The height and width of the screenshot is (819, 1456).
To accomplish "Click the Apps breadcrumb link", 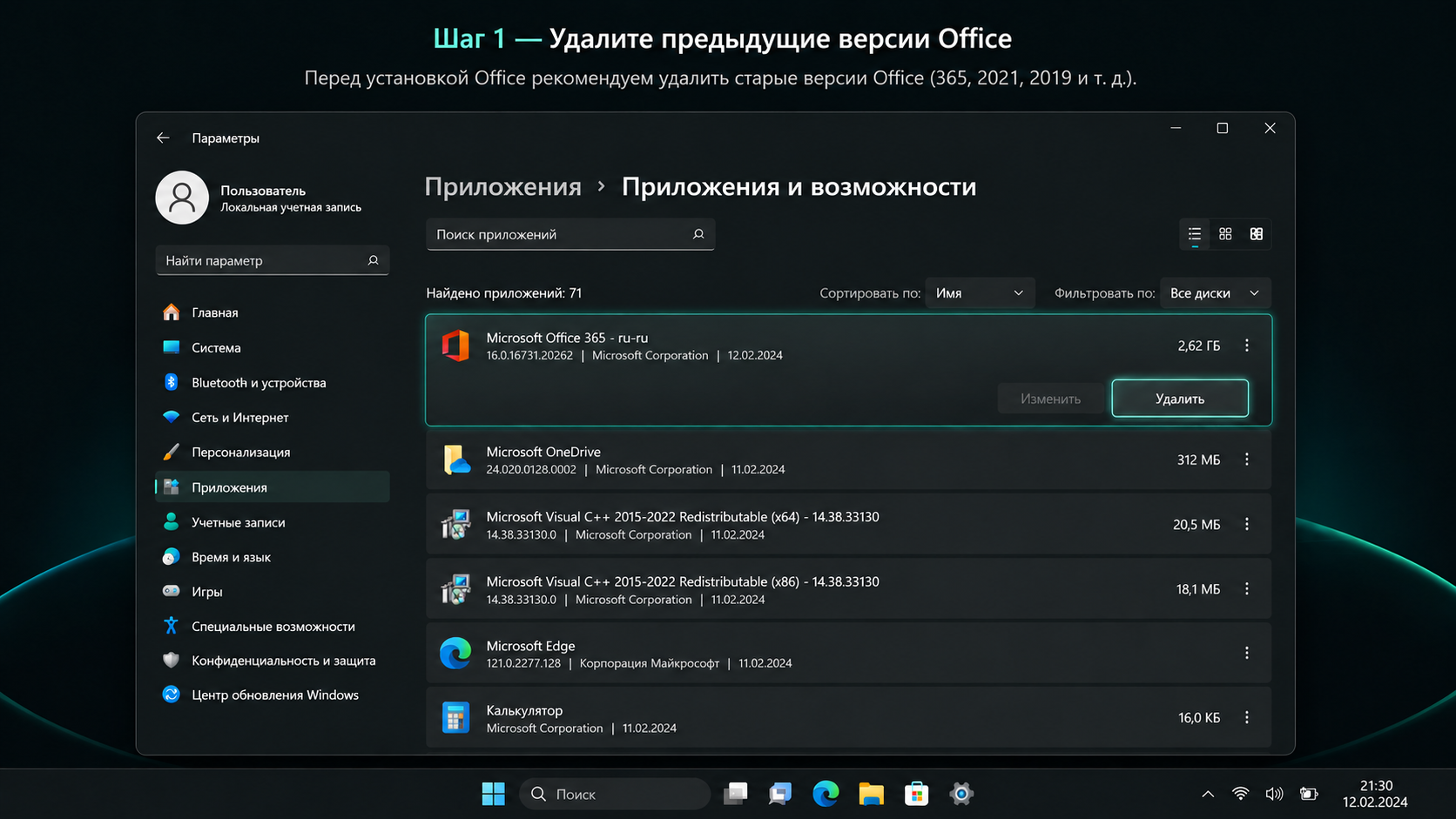I will 502,186.
